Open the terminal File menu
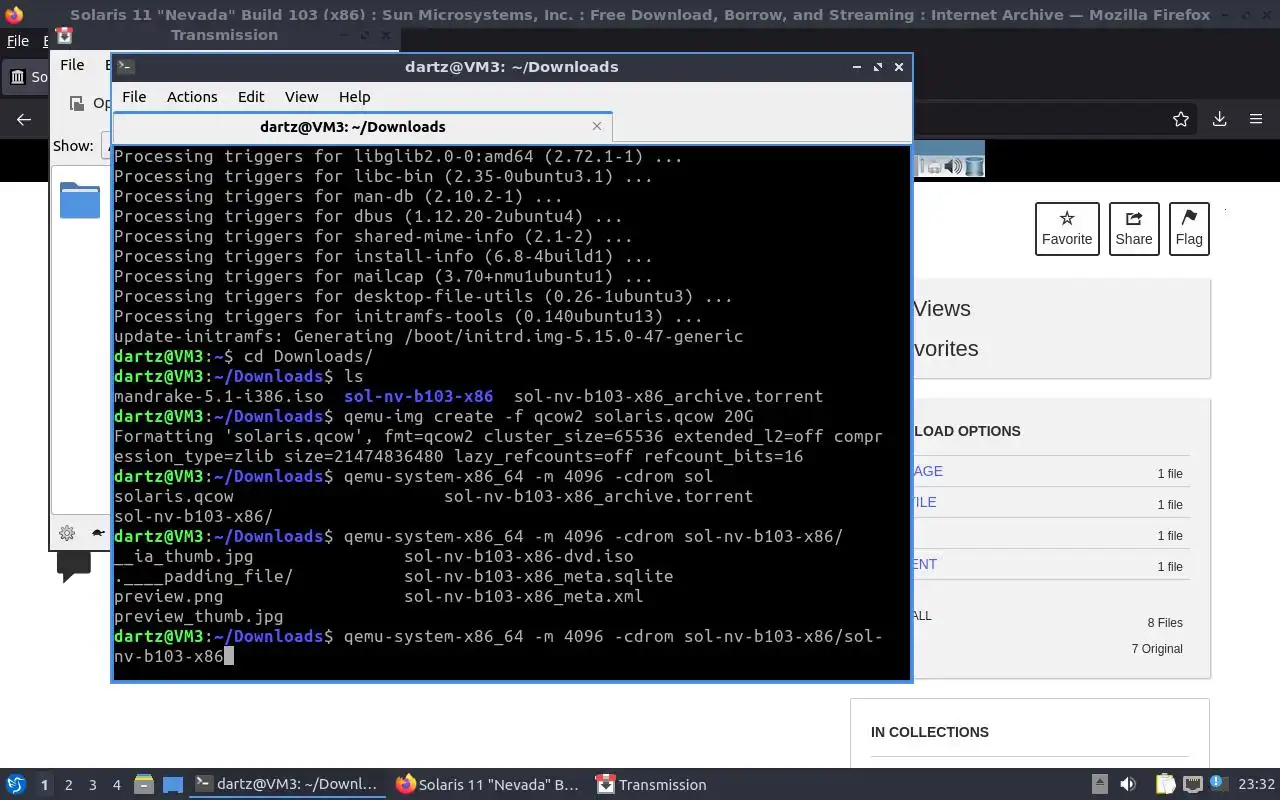 [134, 97]
